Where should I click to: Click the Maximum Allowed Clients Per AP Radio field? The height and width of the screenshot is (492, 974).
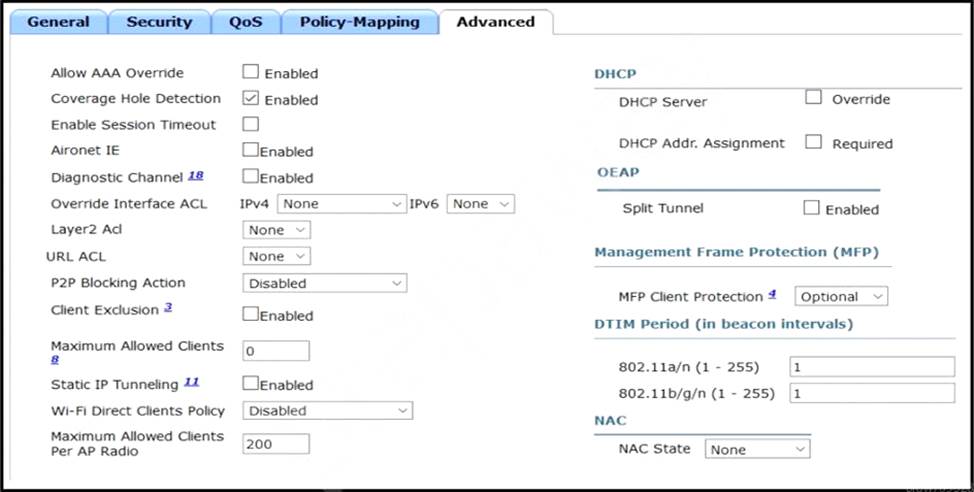(276, 443)
